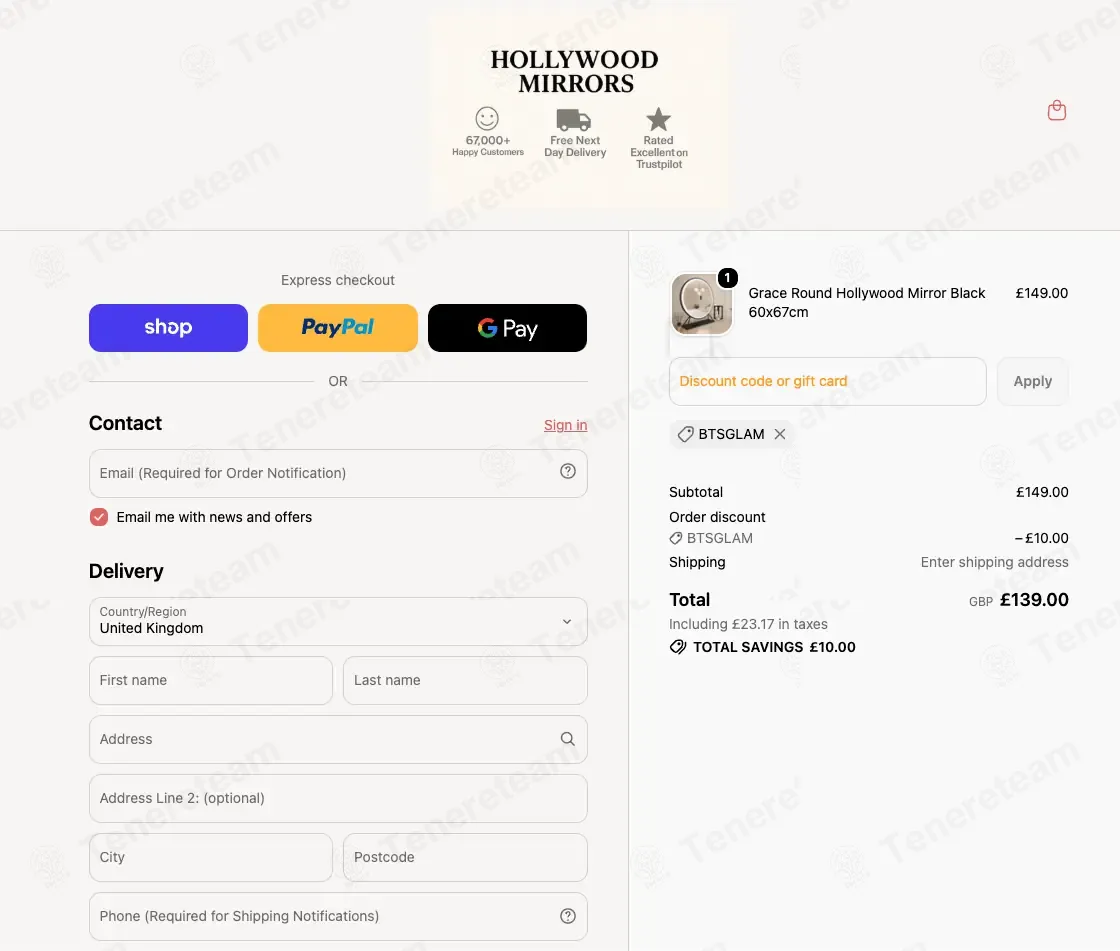Image resolution: width=1120 pixels, height=951 pixels.
Task: Open the Country/Region dropdown
Action: click(338, 622)
